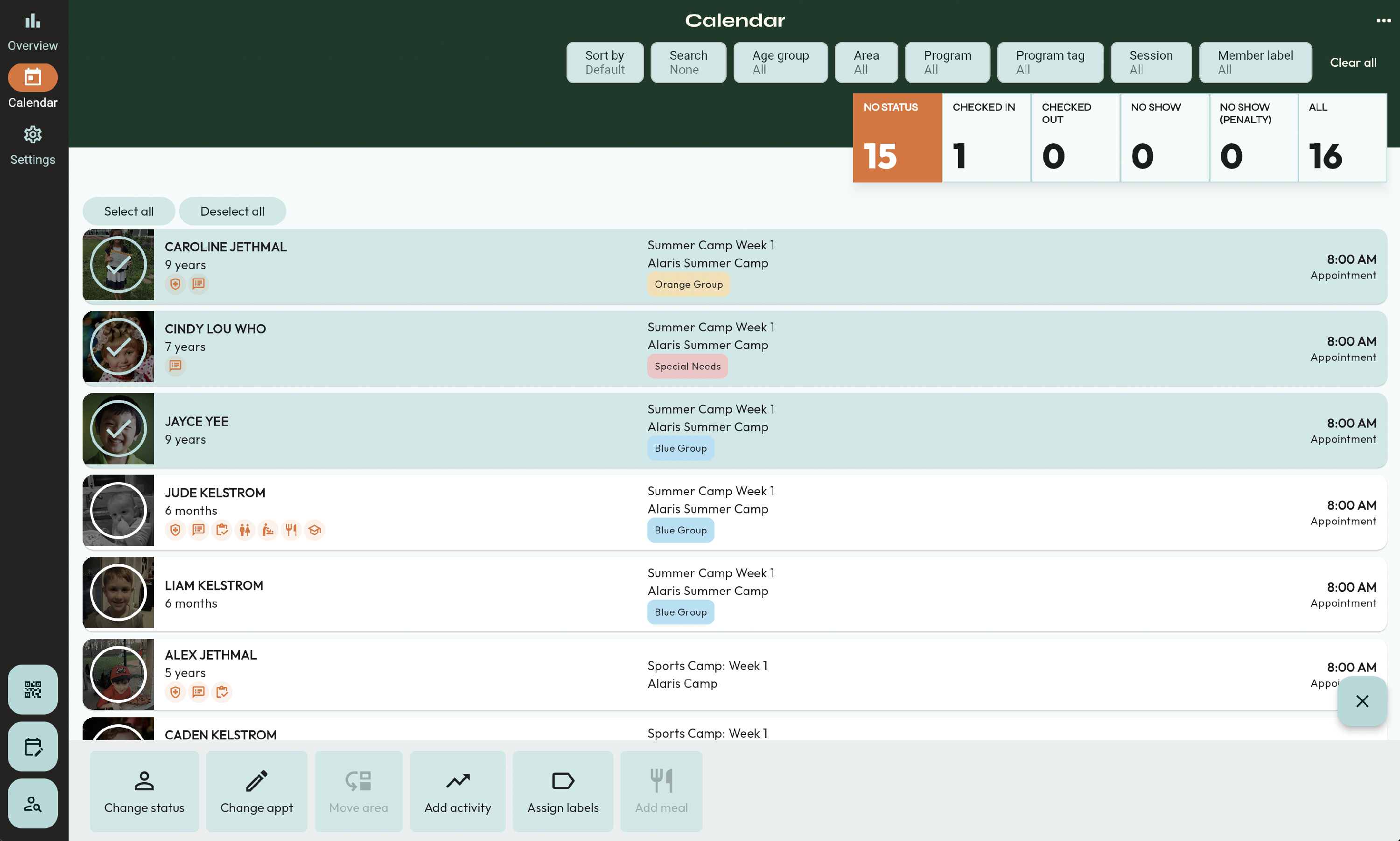Switch to the No Show (Penalty) tab
The width and height of the screenshot is (1400, 841).
1253,138
